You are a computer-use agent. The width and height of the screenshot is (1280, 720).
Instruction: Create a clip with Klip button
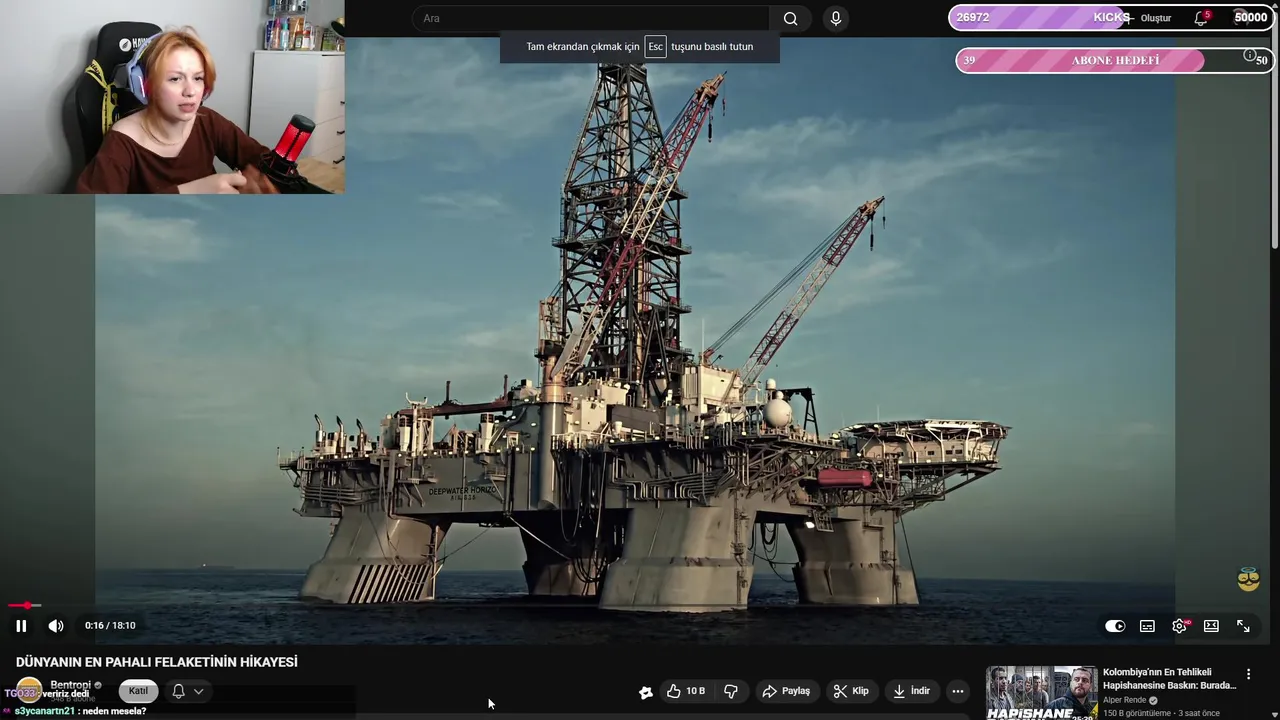point(851,691)
